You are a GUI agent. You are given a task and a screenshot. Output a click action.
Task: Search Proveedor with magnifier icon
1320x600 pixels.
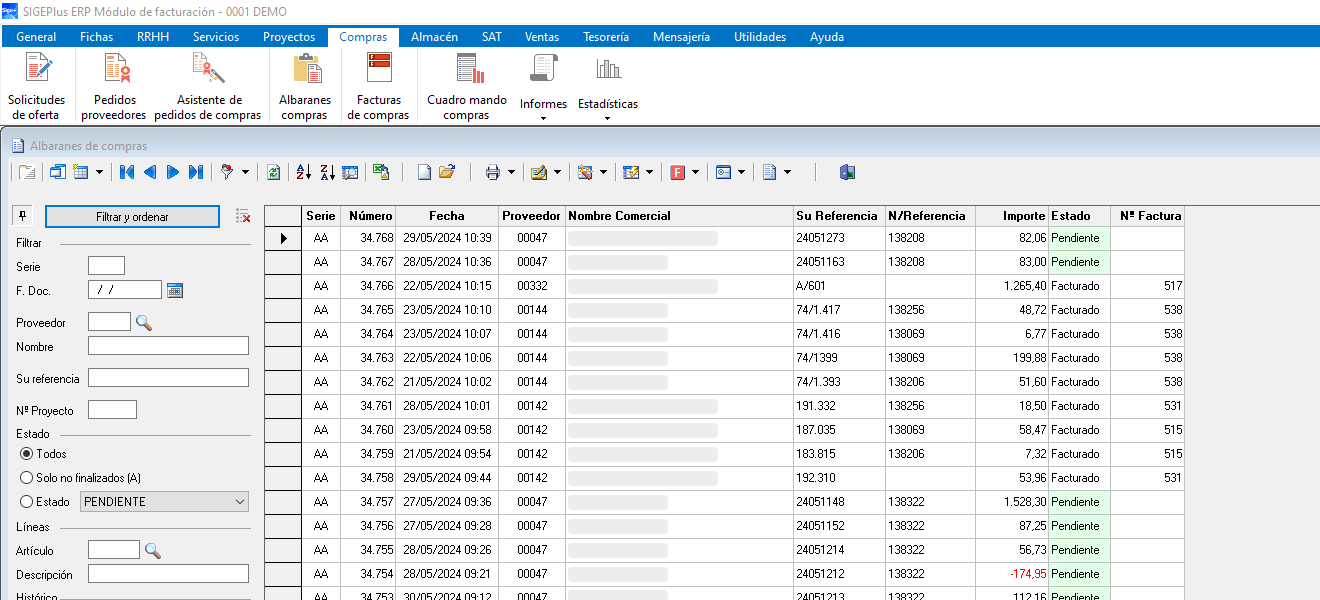[x=144, y=322]
